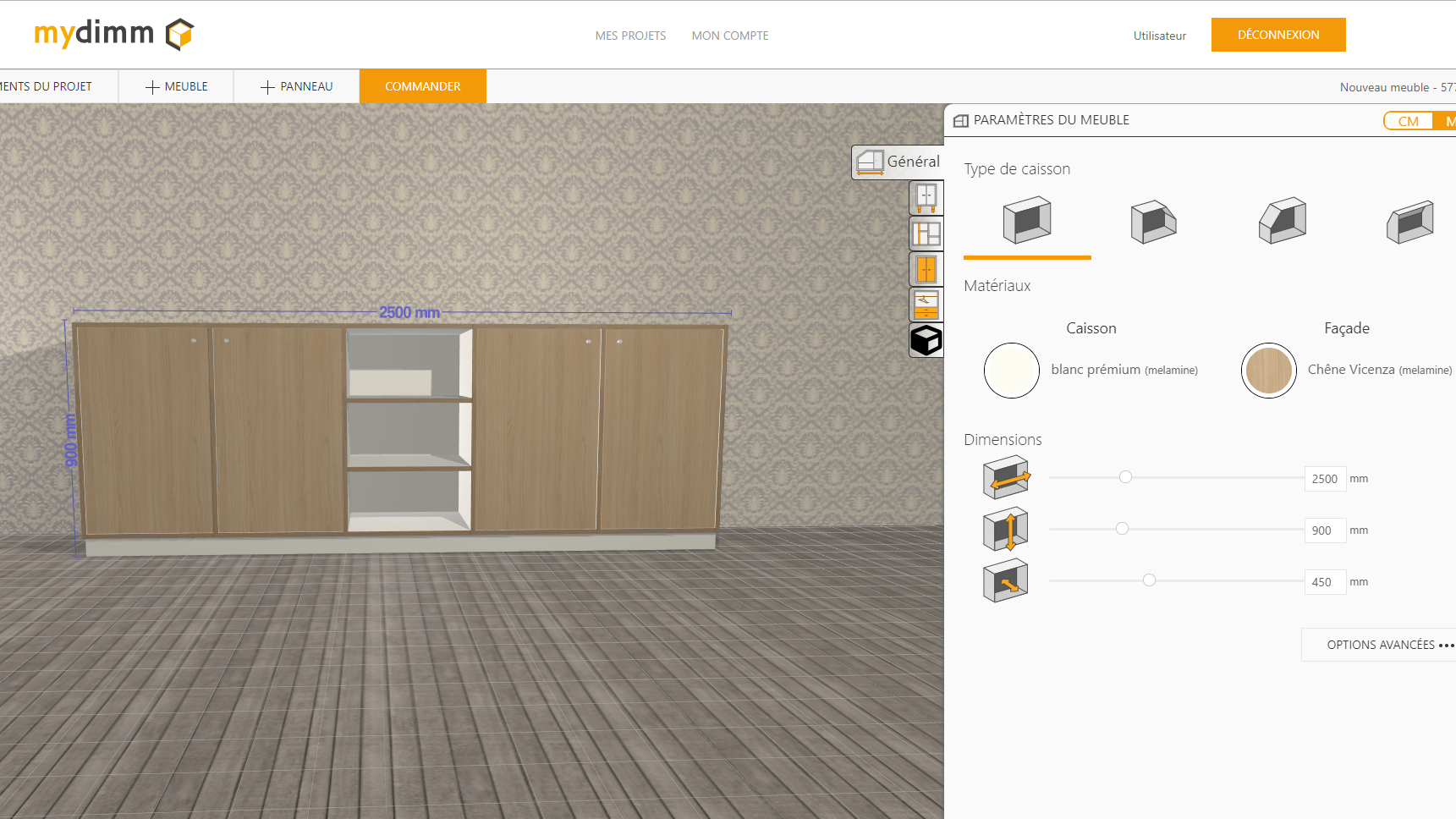This screenshot has width=1456, height=819.
Task: Open the interior layout partitions tab icon
Action: click(926, 234)
